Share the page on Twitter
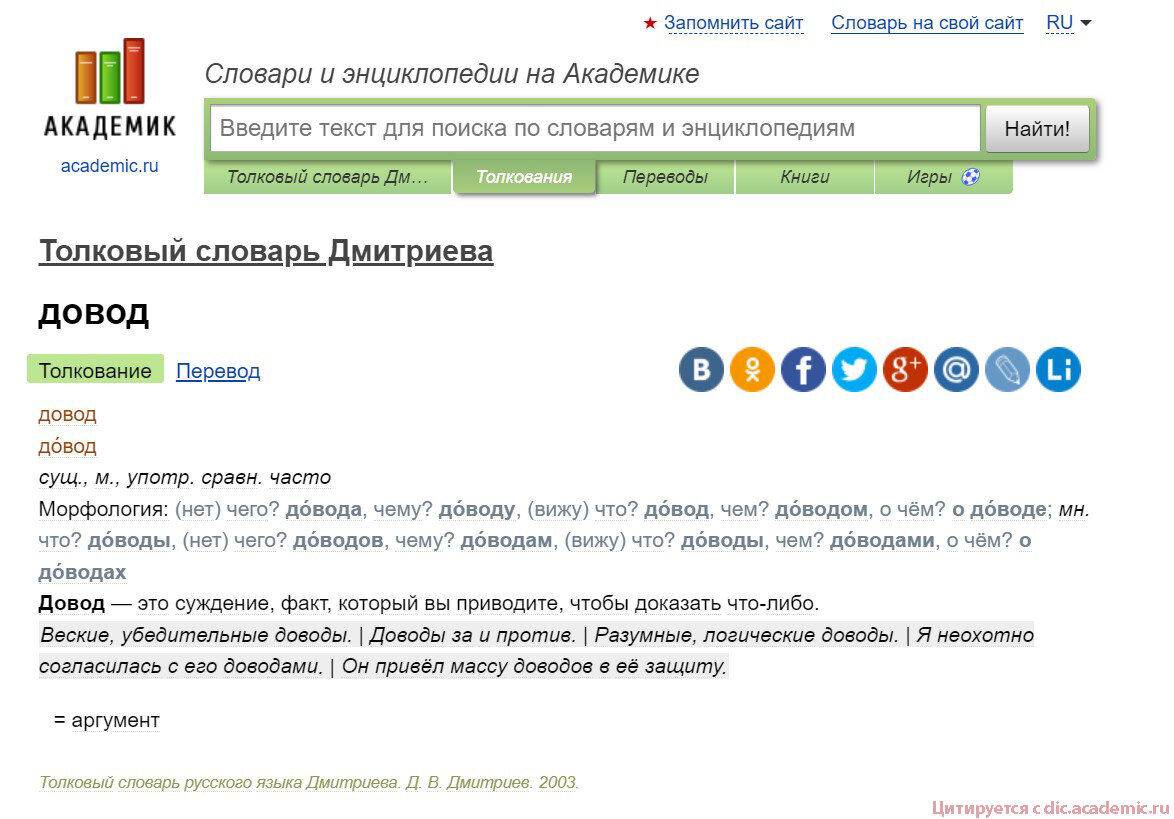This screenshot has width=1174, height=819. pos(854,370)
